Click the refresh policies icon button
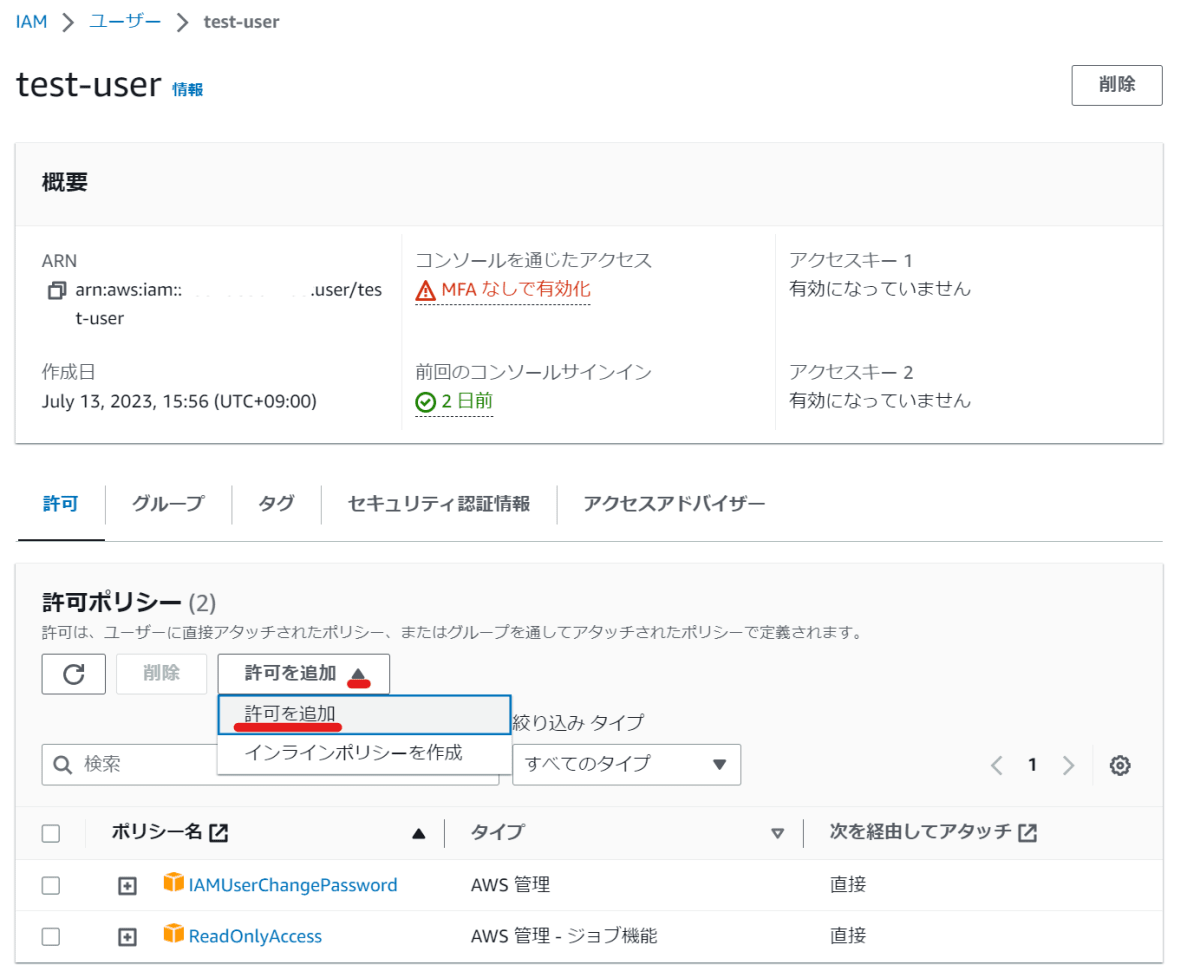This screenshot has height=971, width=1200. pyautogui.click(x=74, y=674)
